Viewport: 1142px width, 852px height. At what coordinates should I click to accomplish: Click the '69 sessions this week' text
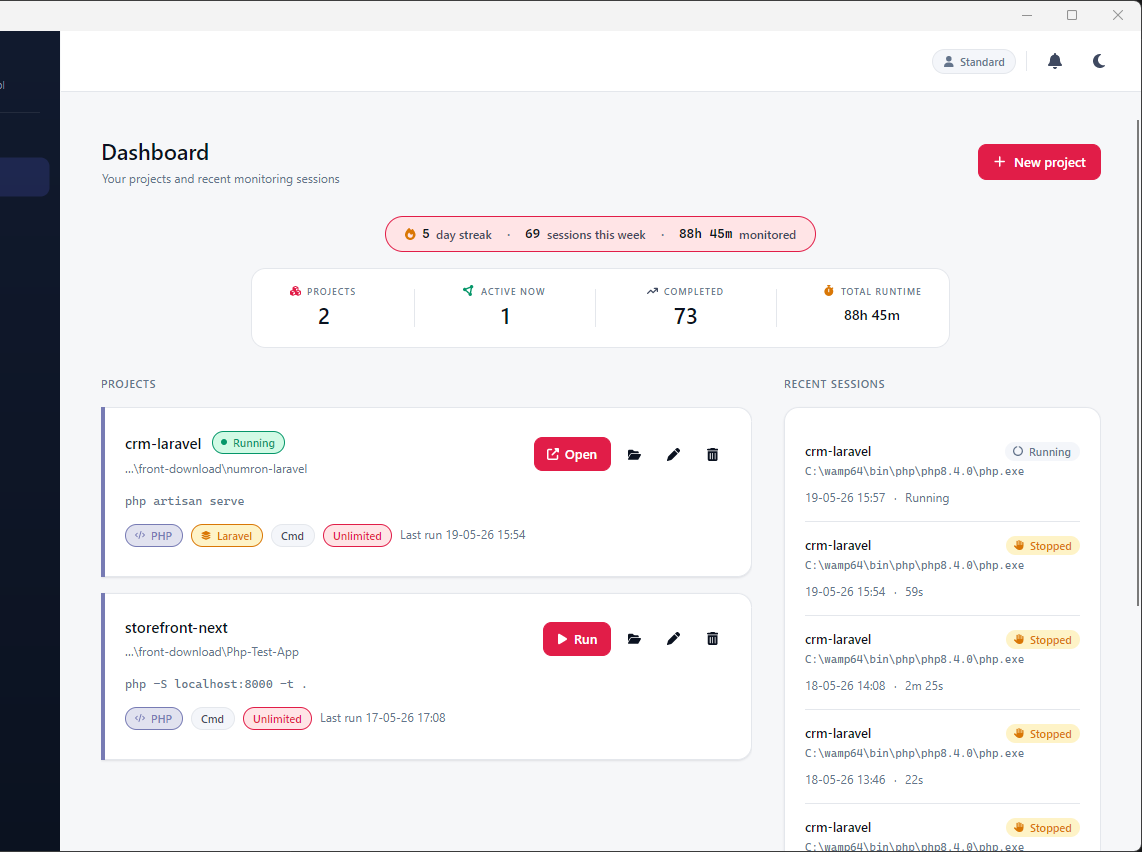[585, 234]
